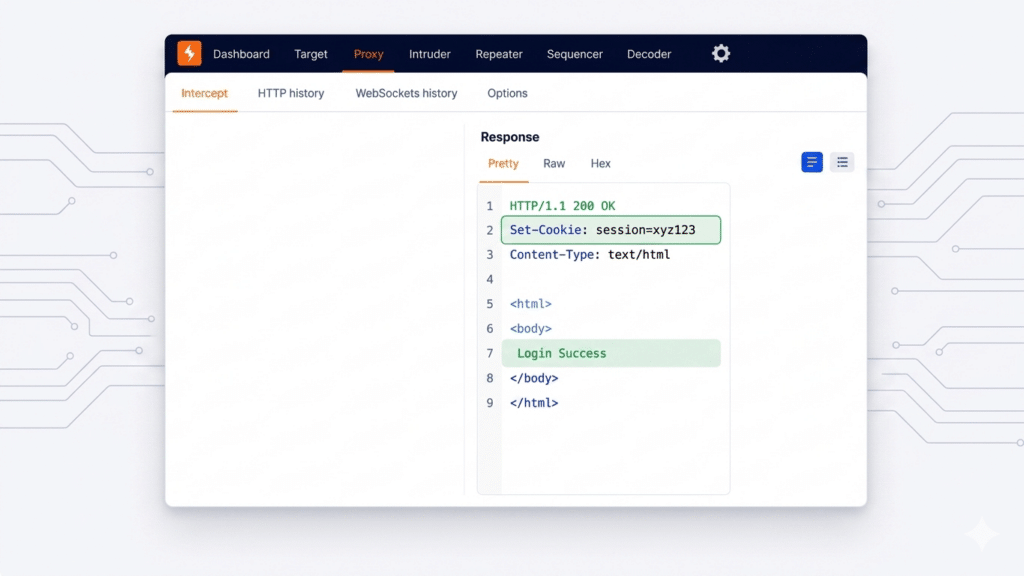Switch response view to Hex
This screenshot has width=1024, height=576.
(600, 163)
